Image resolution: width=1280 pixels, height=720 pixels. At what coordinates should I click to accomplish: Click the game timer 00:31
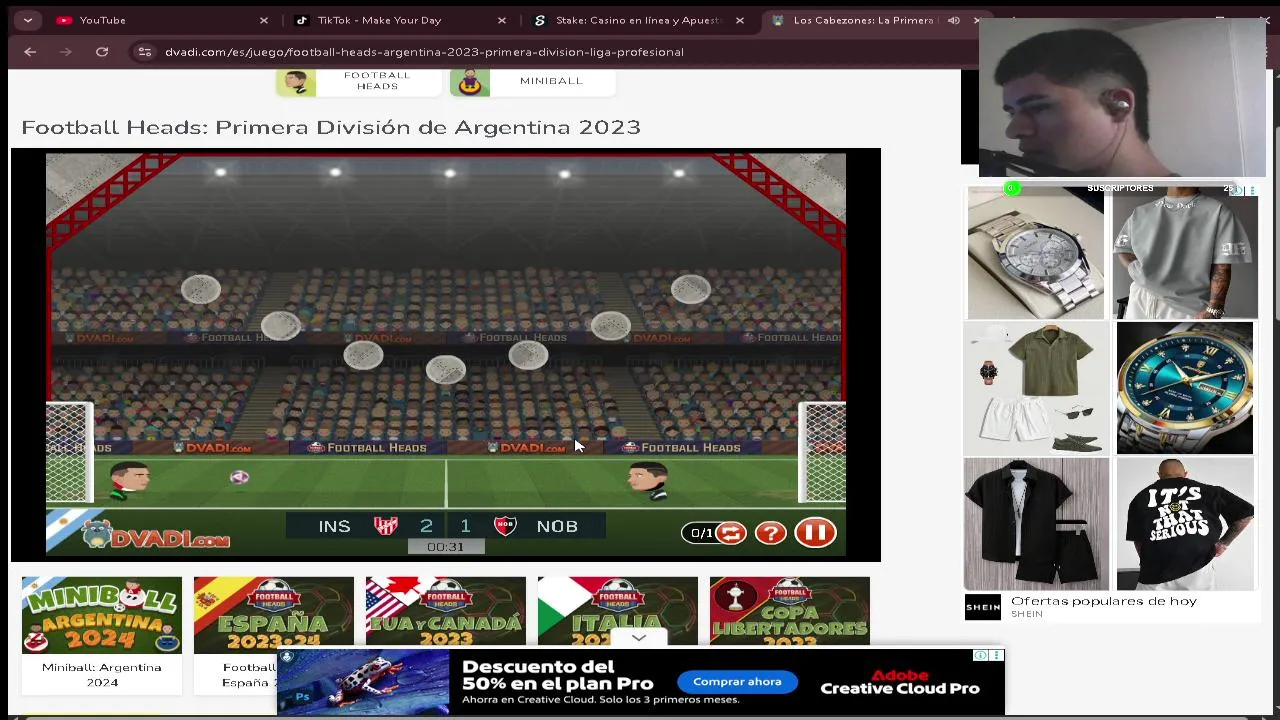click(x=445, y=547)
